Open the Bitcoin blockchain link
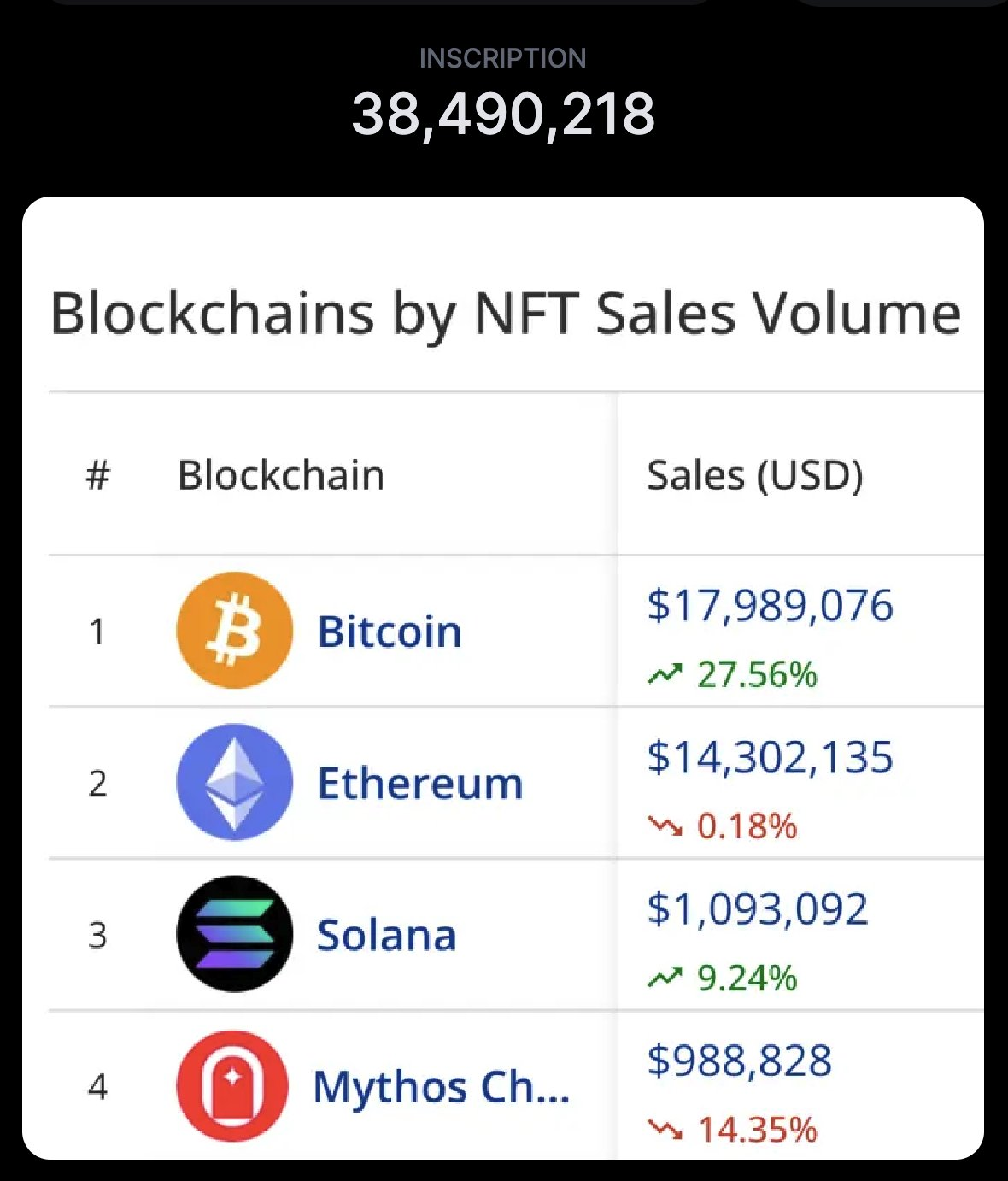This screenshot has width=1008, height=1181. pos(390,632)
